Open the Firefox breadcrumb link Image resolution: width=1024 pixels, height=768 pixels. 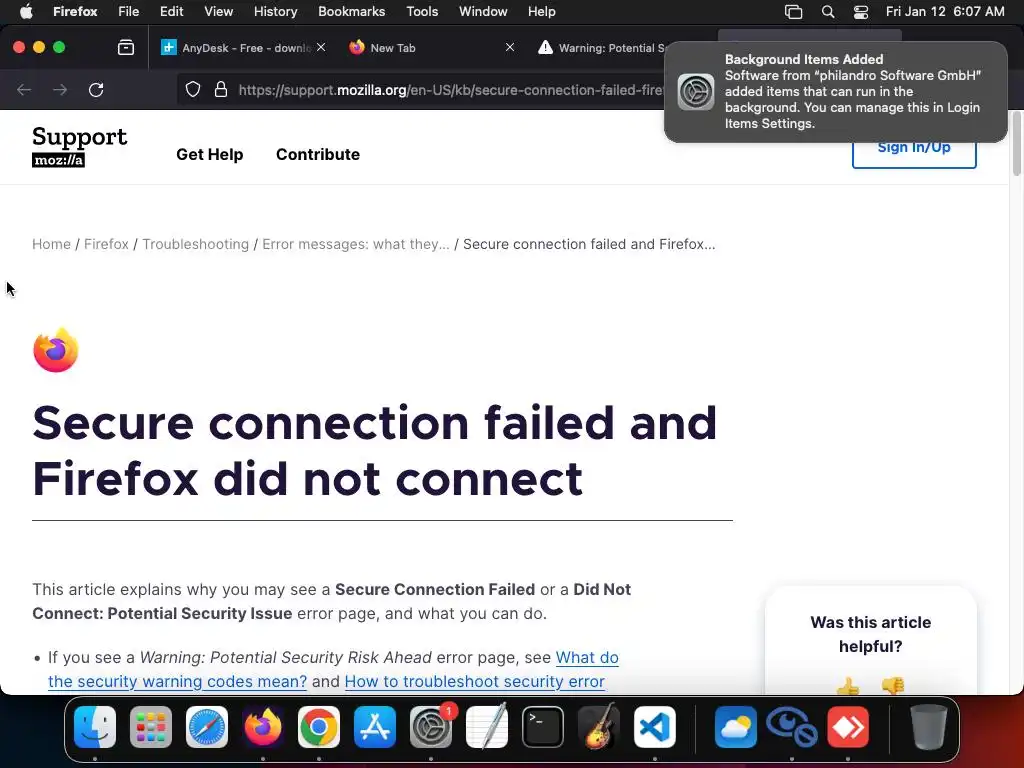click(x=106, y=244)
